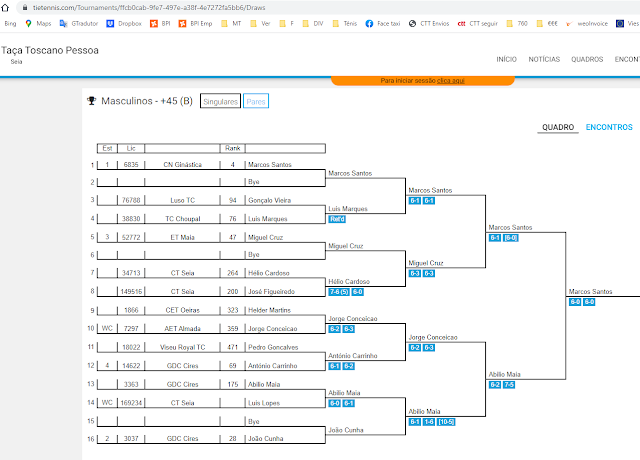Open NOTÍCIAS in site navigation
This screenshot has width=640, height=460.
[544, 59]
